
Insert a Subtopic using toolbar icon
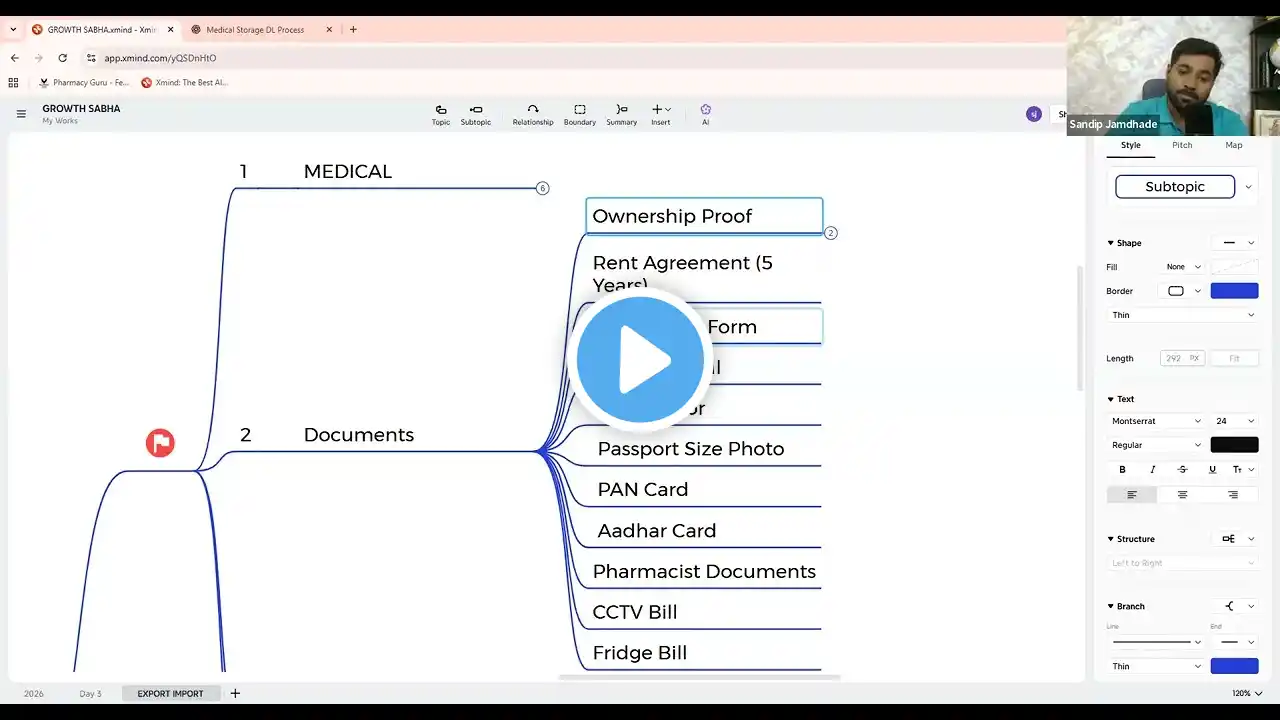[476, 114]
